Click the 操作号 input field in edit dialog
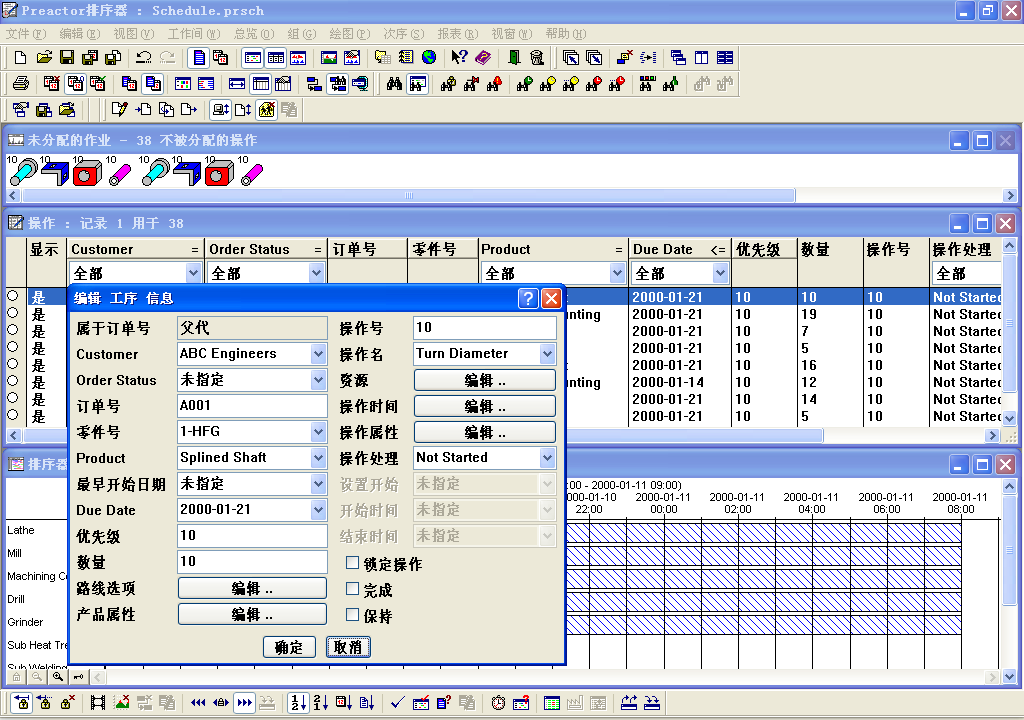This screenshot has height=720, width=1024. click(x=485, y=327)
